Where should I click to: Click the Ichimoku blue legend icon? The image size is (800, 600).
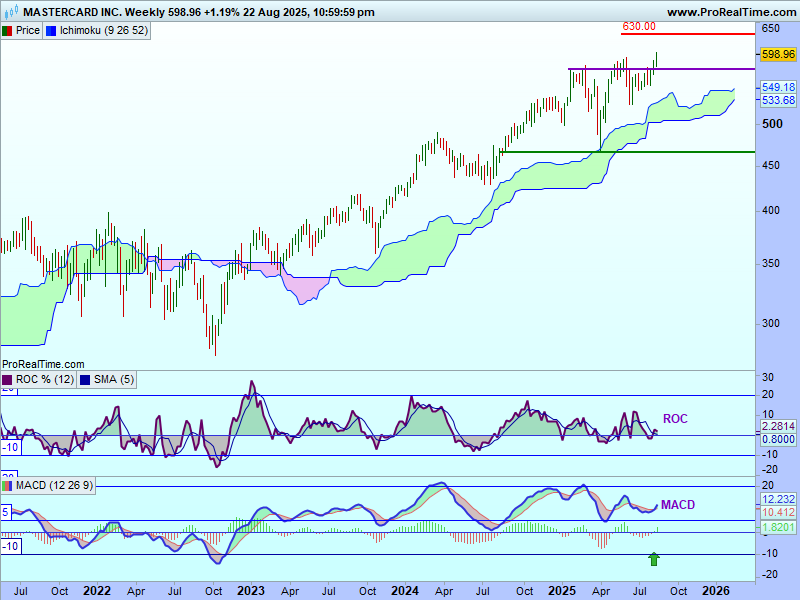pyautogui.click(x=51, y=31)
